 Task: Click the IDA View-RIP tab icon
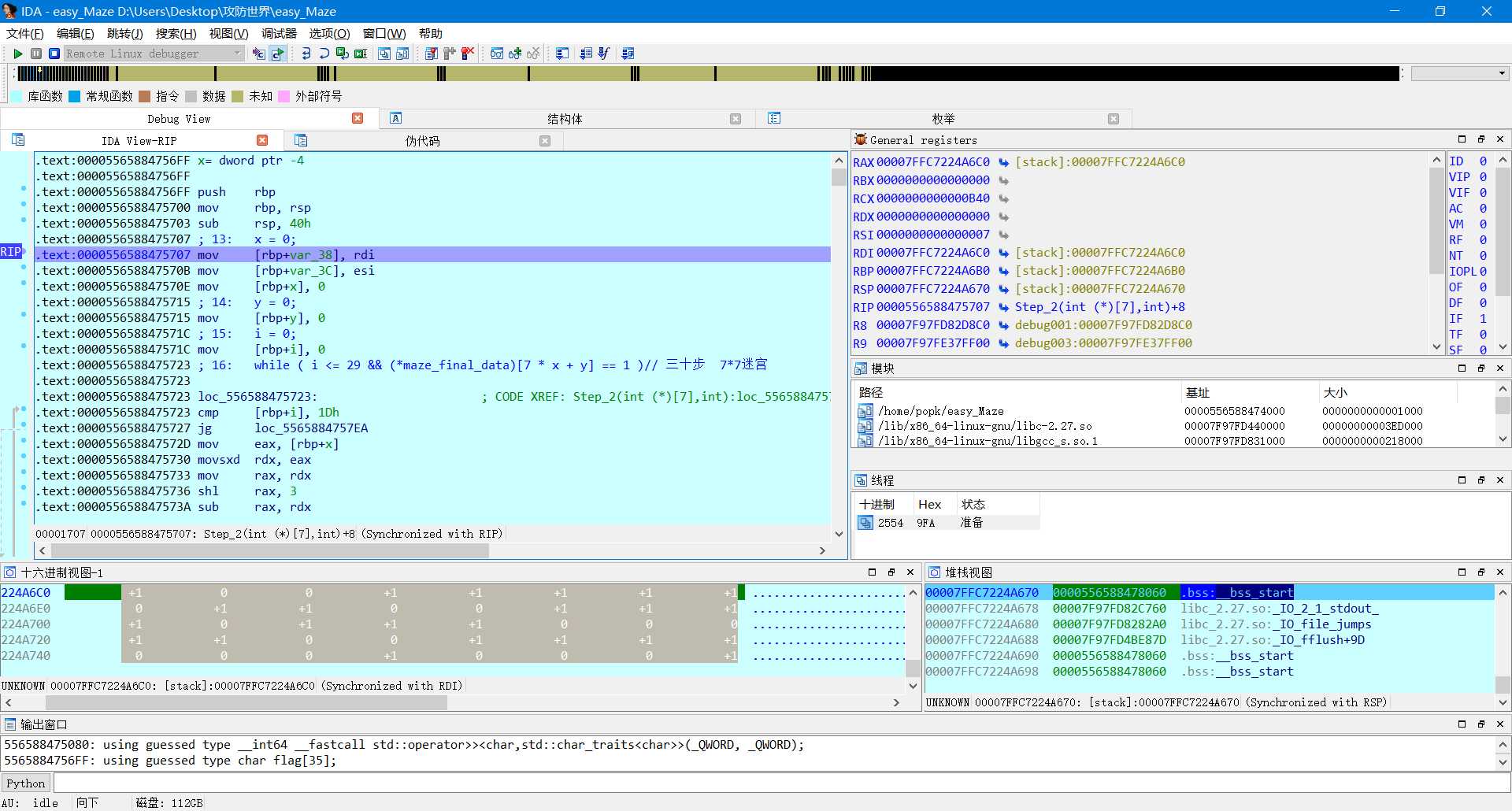pyautogui.click(x=18, y=140)
